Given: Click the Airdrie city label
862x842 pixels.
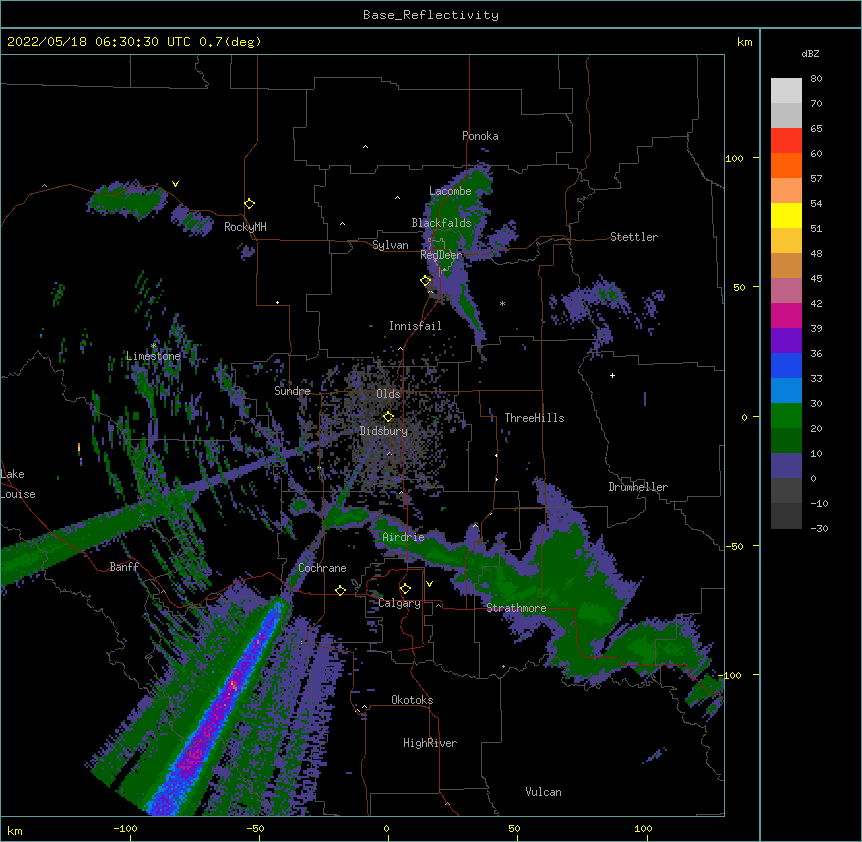Looking at the screenshot, I should point(404,537).
